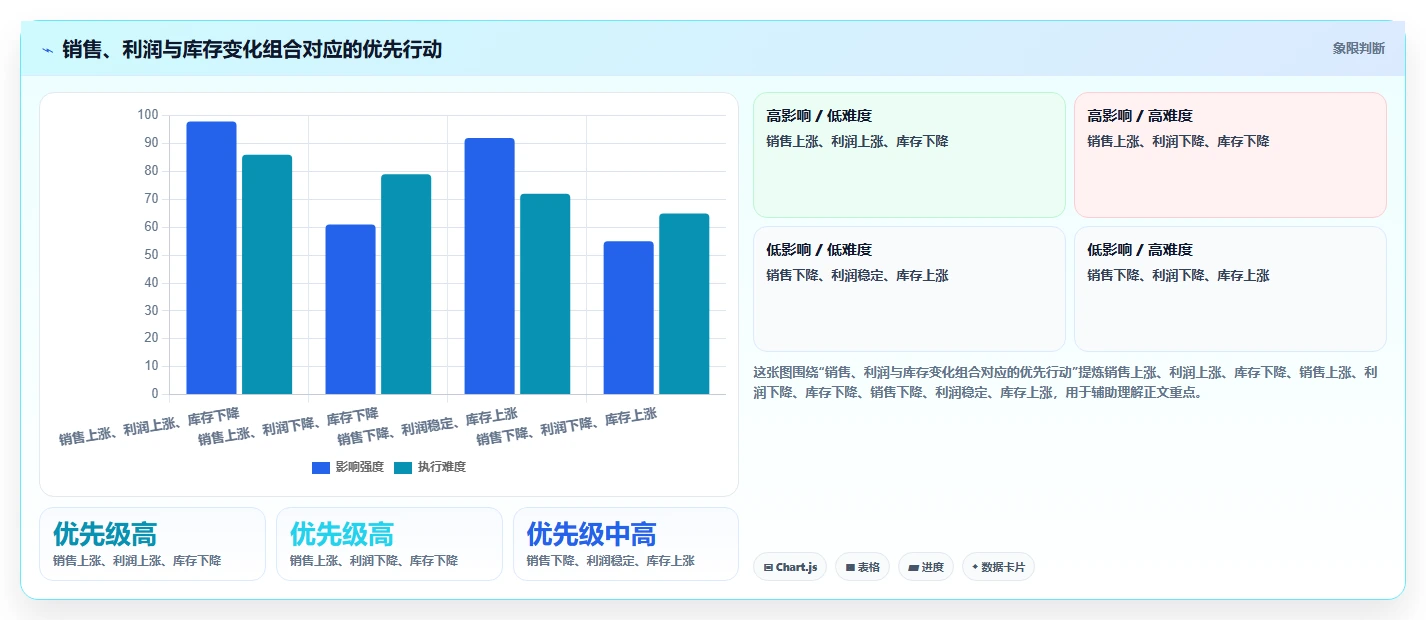Select 优先级高 card for 利润下降、库存下降
The width and height of the screenshot is (1426, 620).
(389, 544)
